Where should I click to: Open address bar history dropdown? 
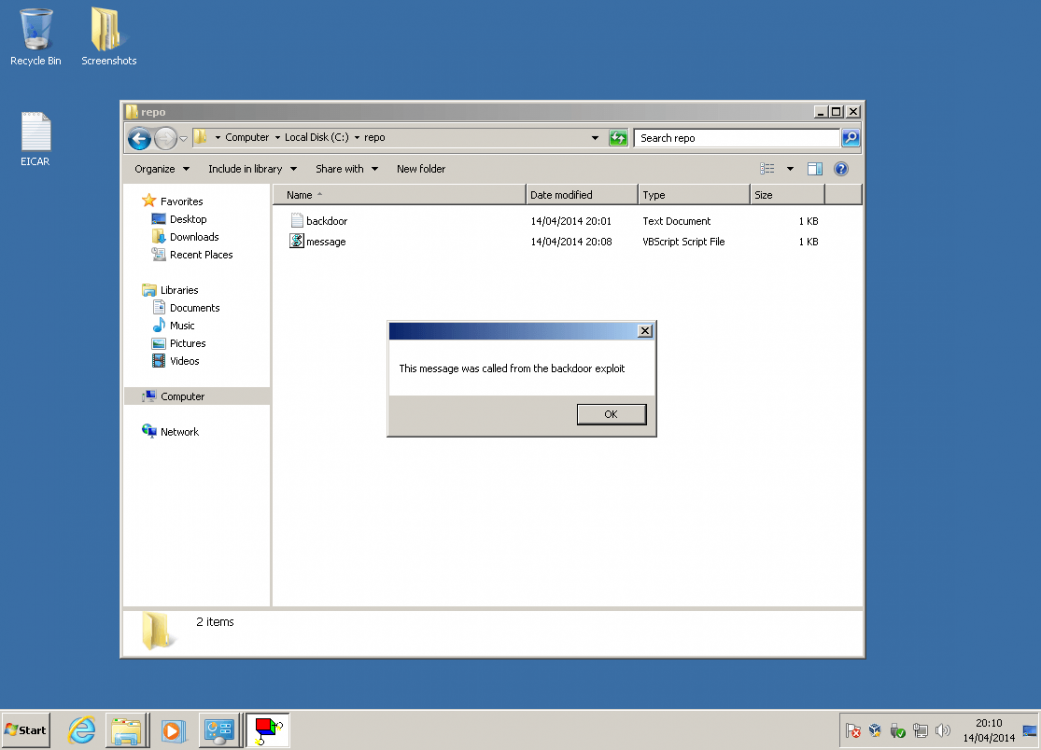(x=595, y=137)
